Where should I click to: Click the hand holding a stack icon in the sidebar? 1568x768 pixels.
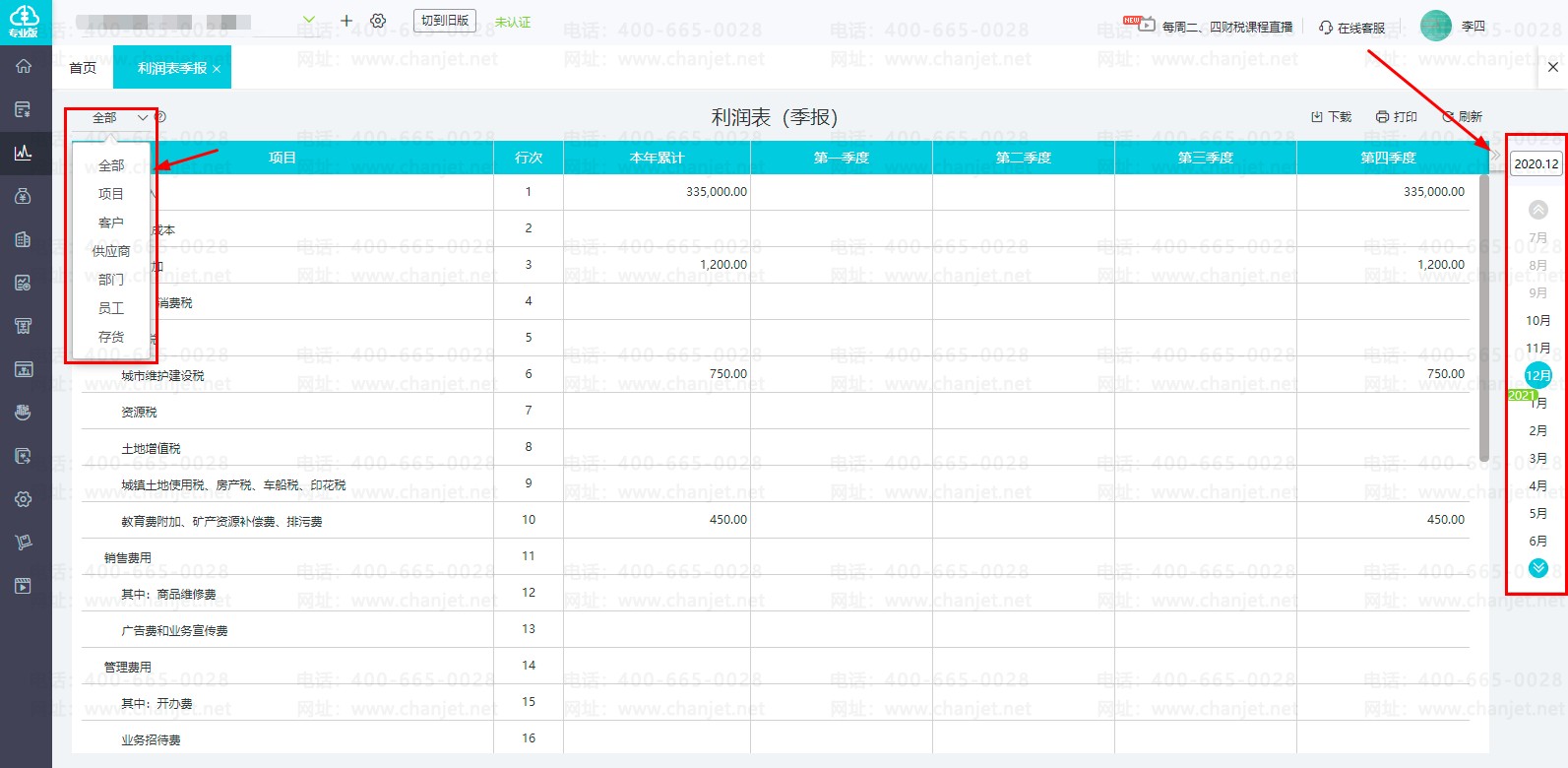(x=24, y=413)
